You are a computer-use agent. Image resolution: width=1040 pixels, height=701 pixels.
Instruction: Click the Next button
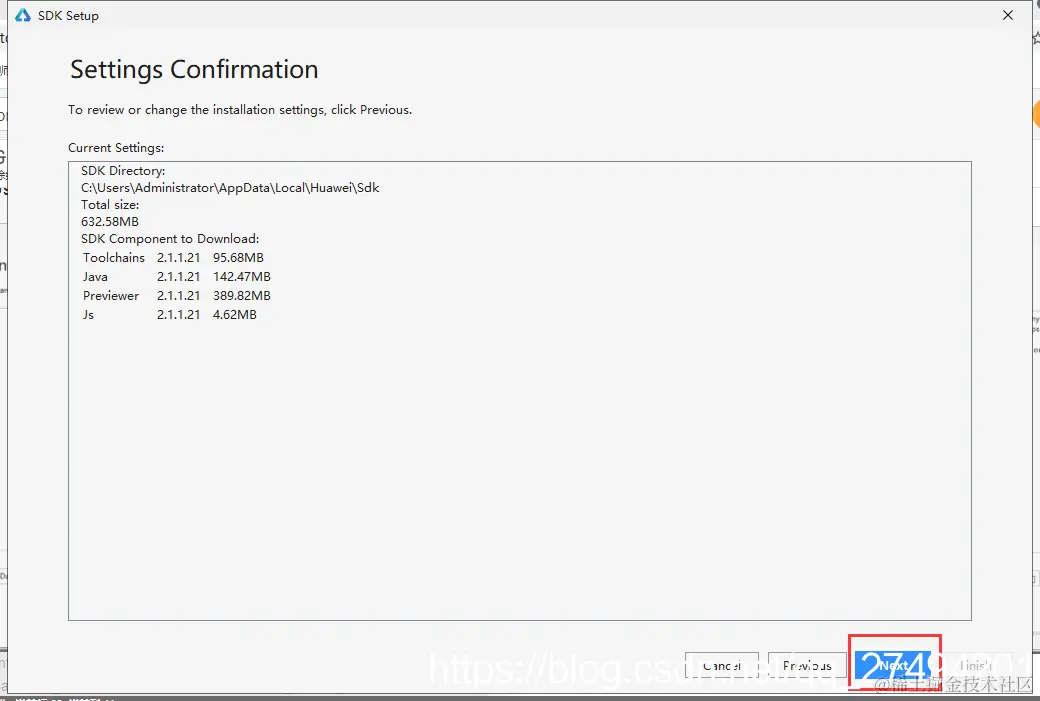[x=893, y=665]
